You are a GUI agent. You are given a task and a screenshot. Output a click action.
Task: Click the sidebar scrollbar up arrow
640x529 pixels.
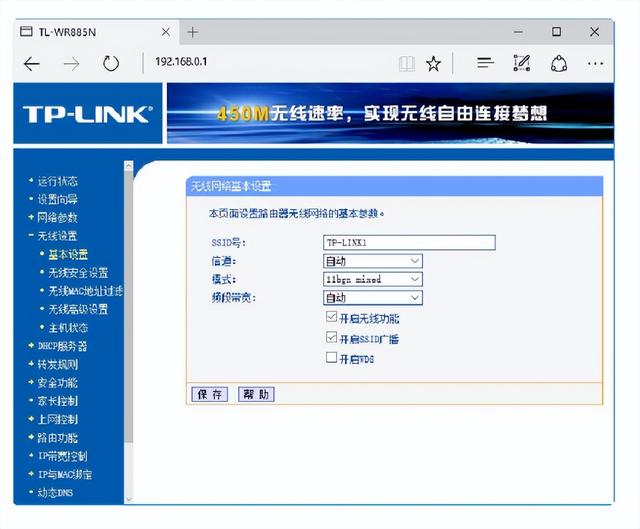click(129, 166)
